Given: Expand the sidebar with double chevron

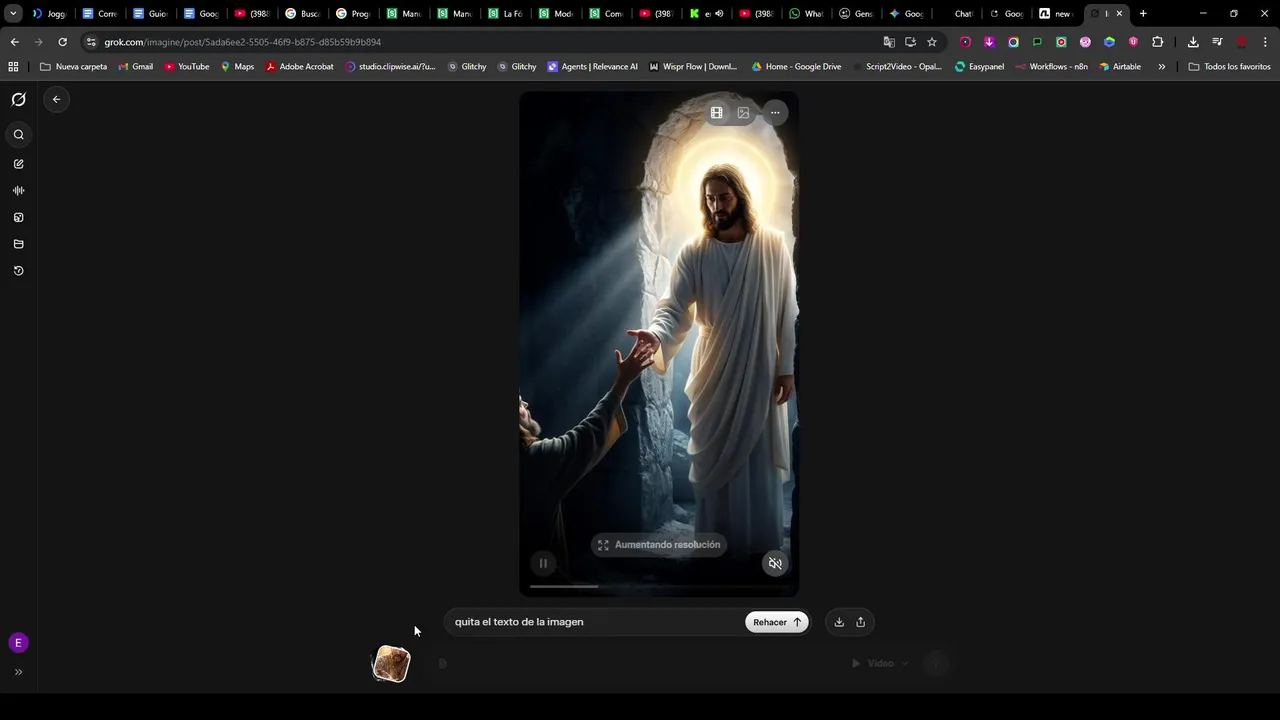Looking at the screenshot, I should [18, 672].
